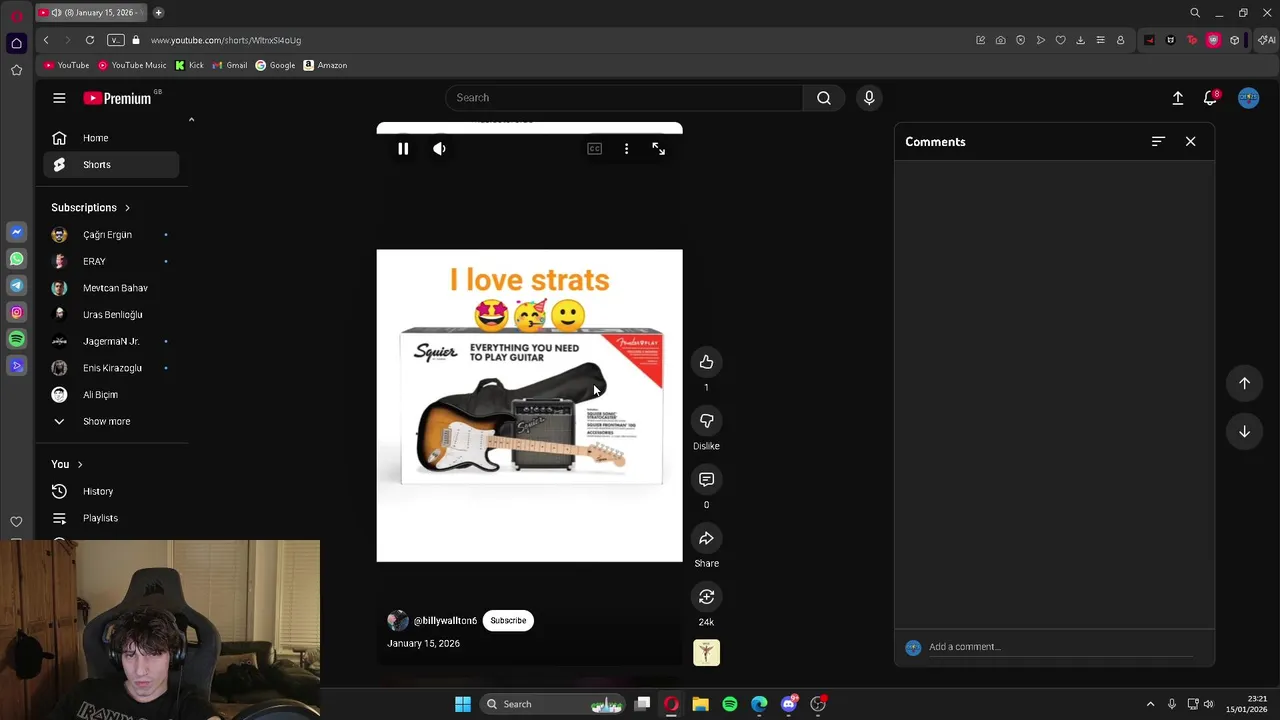Pause the playing Short
1280x720 pixels.
tap(403, 149)
